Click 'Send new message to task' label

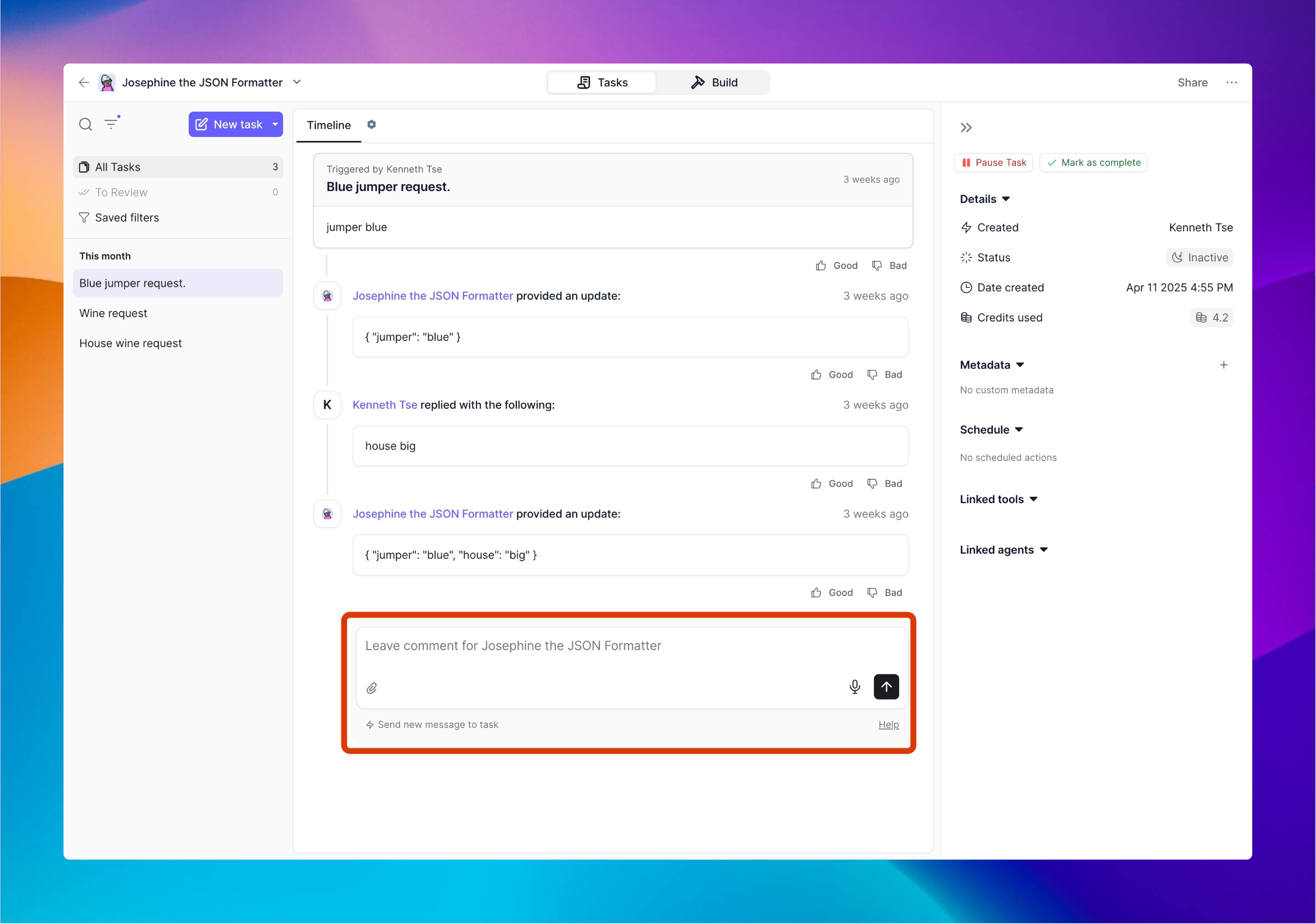[432, 725]
